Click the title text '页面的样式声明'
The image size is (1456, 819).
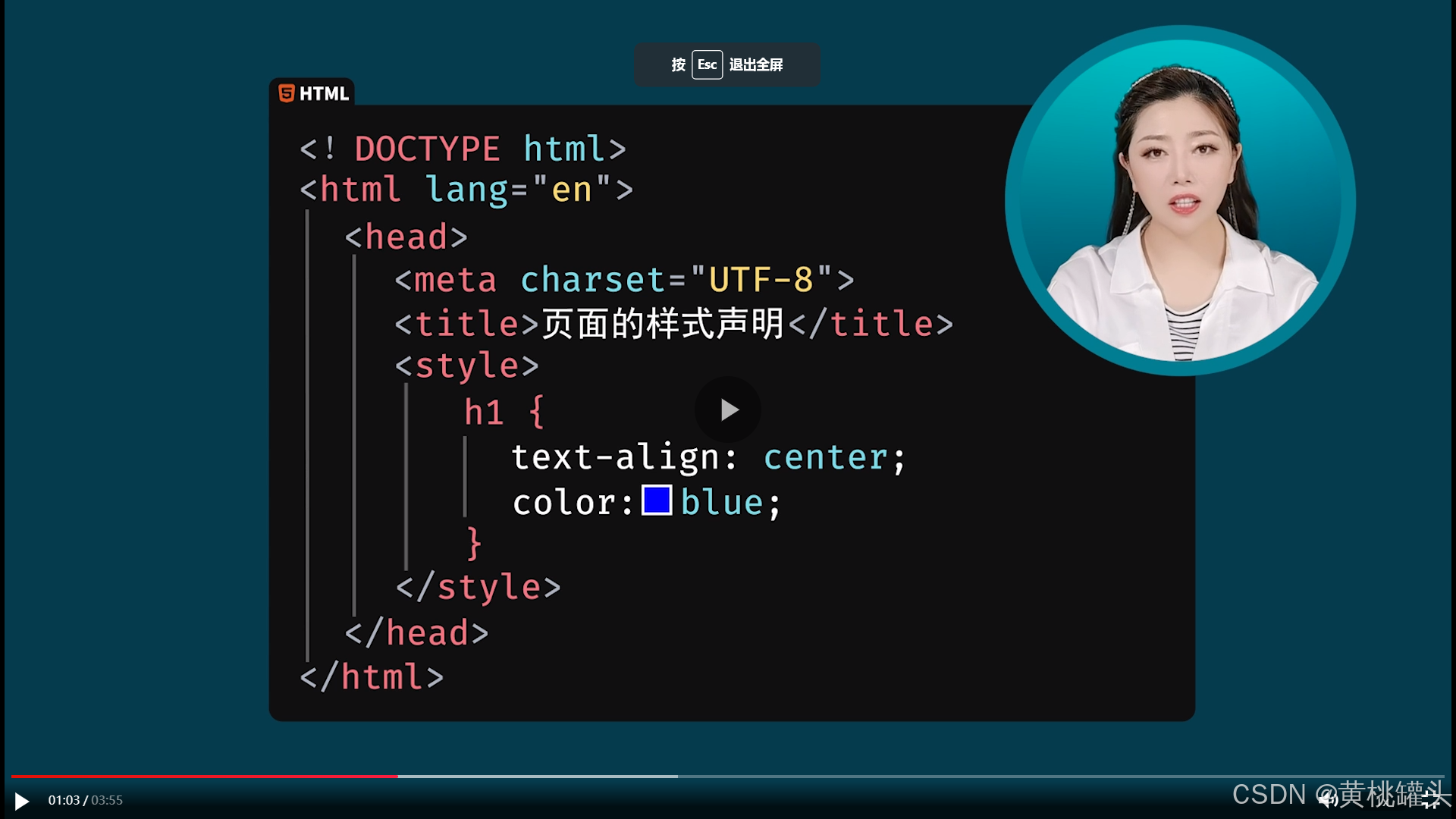pyautogui.click(x=663, y=324)
